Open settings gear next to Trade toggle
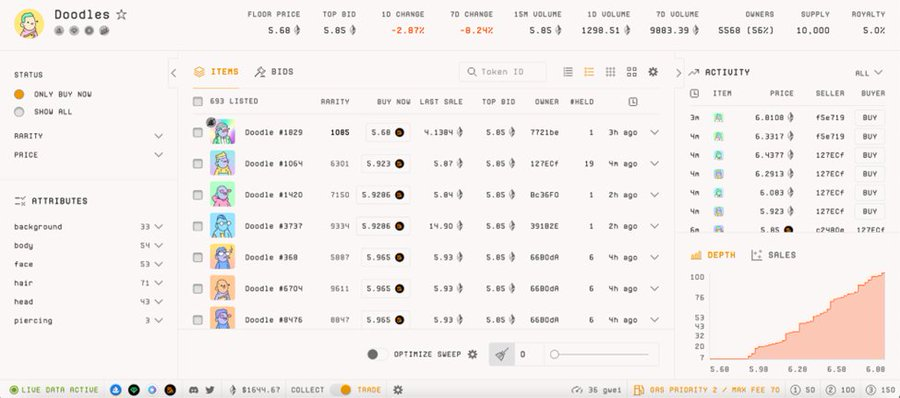Viewport: 900px width, 398px height. tap(398, 390)
